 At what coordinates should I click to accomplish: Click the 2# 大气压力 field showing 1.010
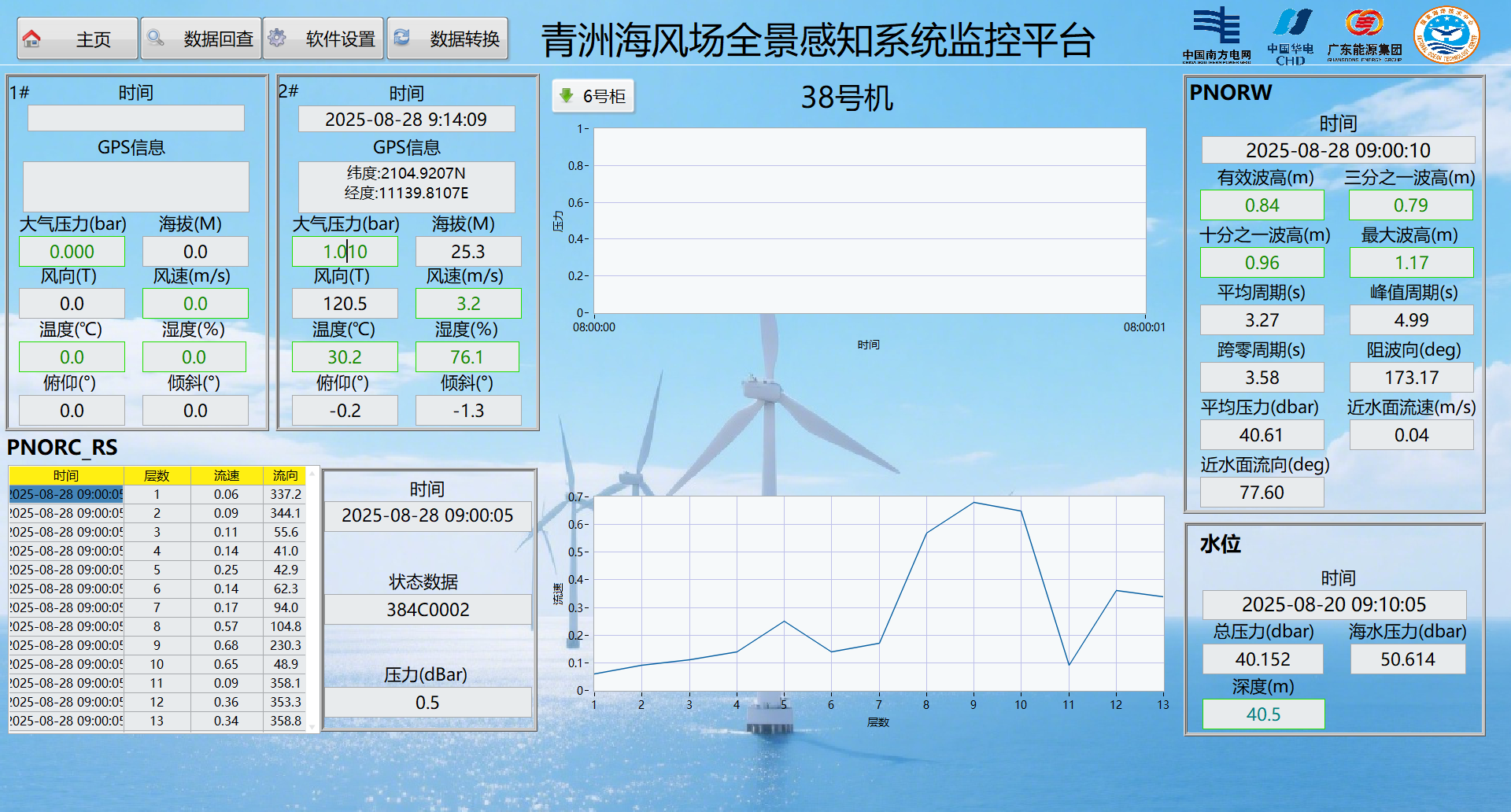(x=345, y=252)
